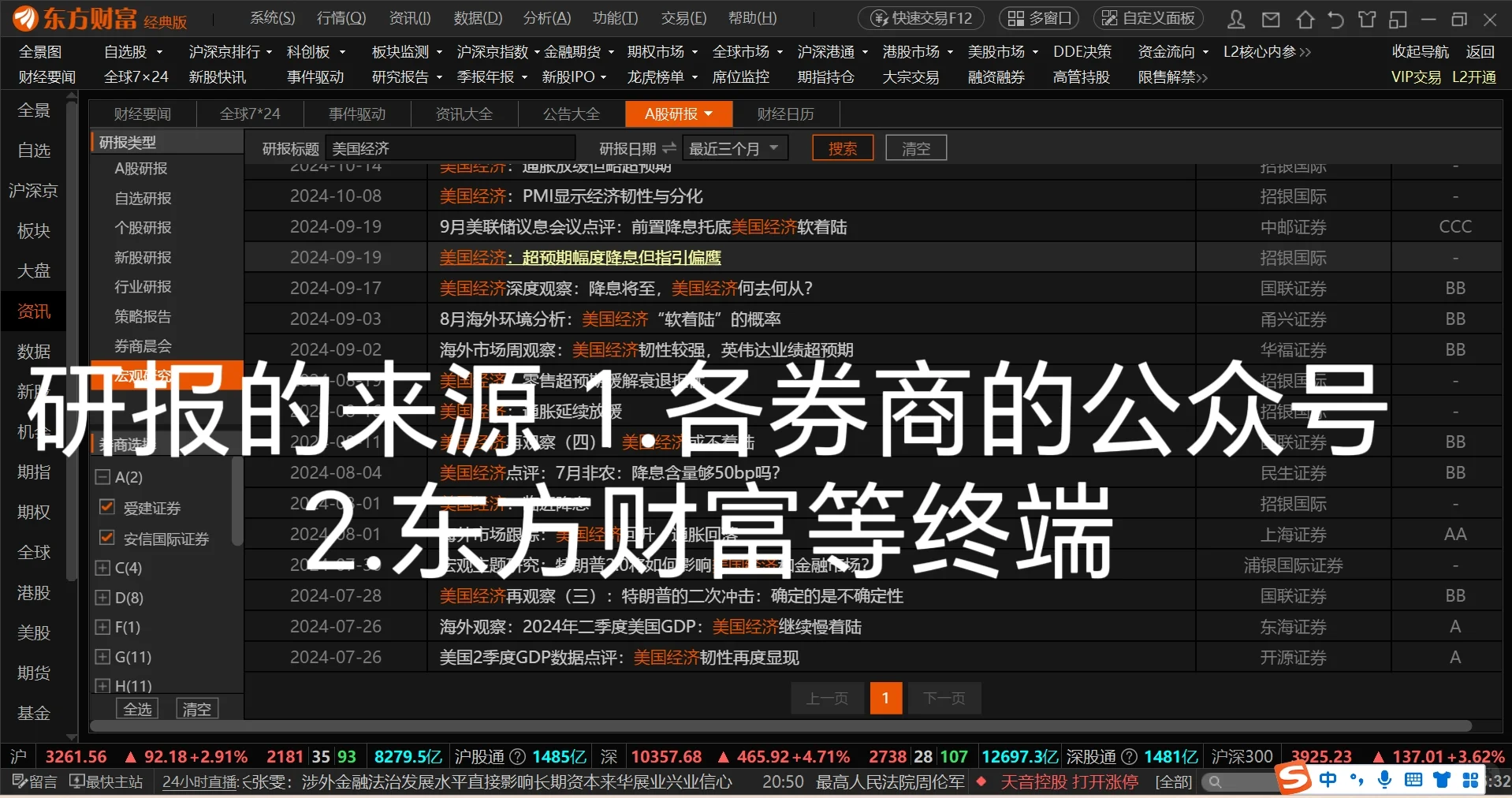Open the Sogou skin shirt icon
Image resolution: width=1512 pixels, height=798 pixels.
pyautogui.click(x=1442, y=780)
